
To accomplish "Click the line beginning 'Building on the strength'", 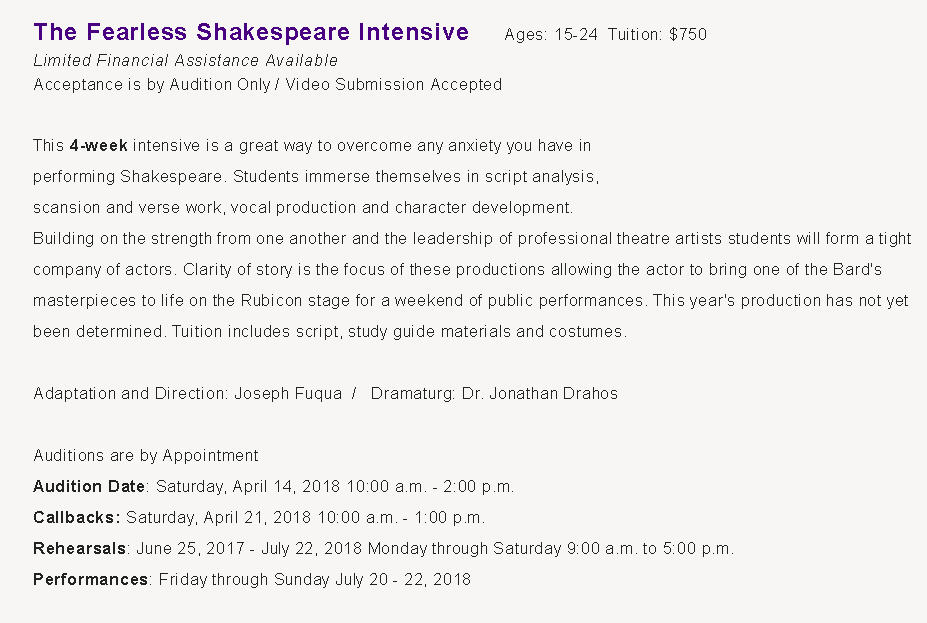I will [x=472, y=239].
